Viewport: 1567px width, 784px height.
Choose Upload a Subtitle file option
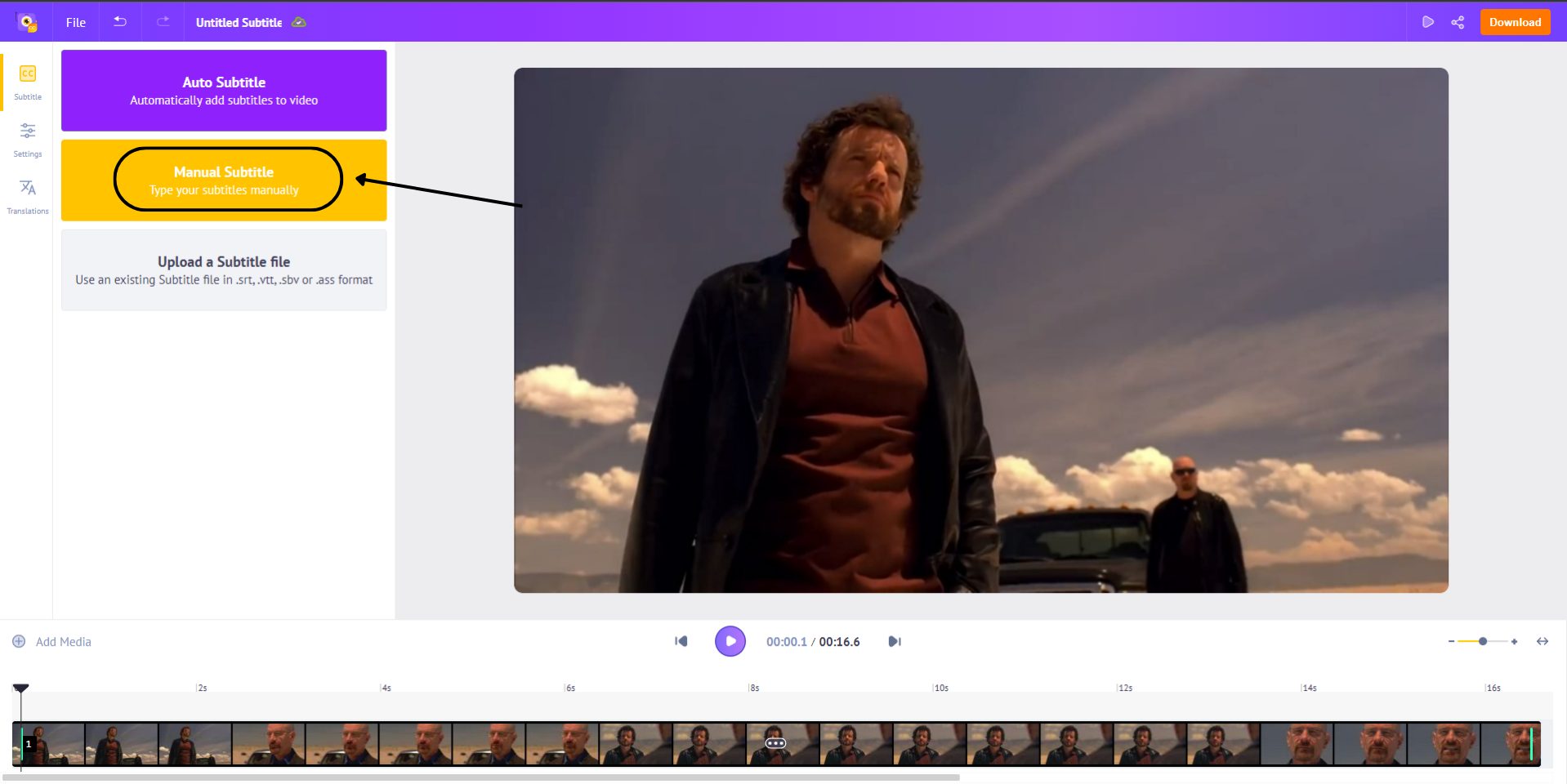point(224,269)
